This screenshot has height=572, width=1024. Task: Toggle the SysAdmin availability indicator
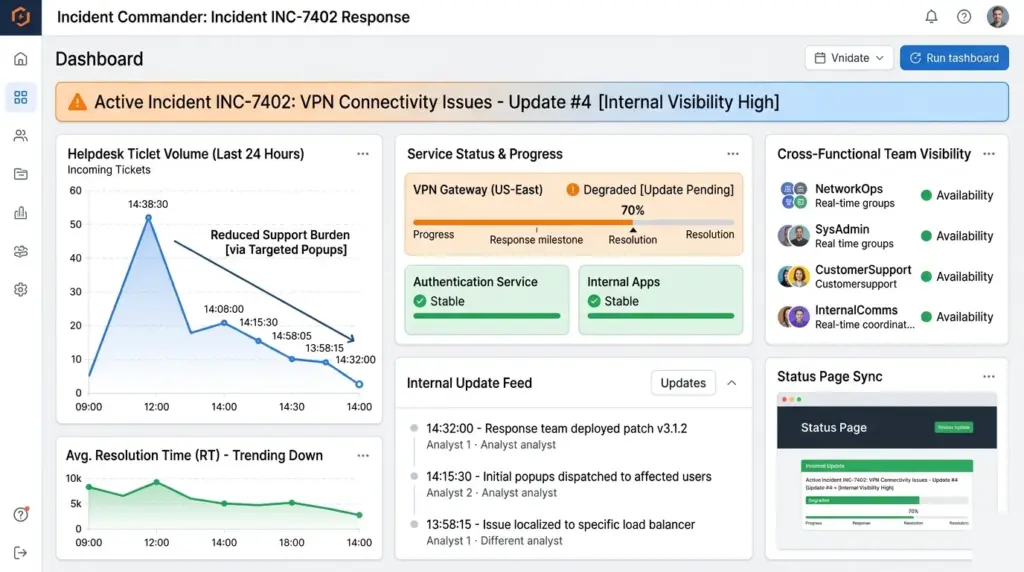click(926, 237)
